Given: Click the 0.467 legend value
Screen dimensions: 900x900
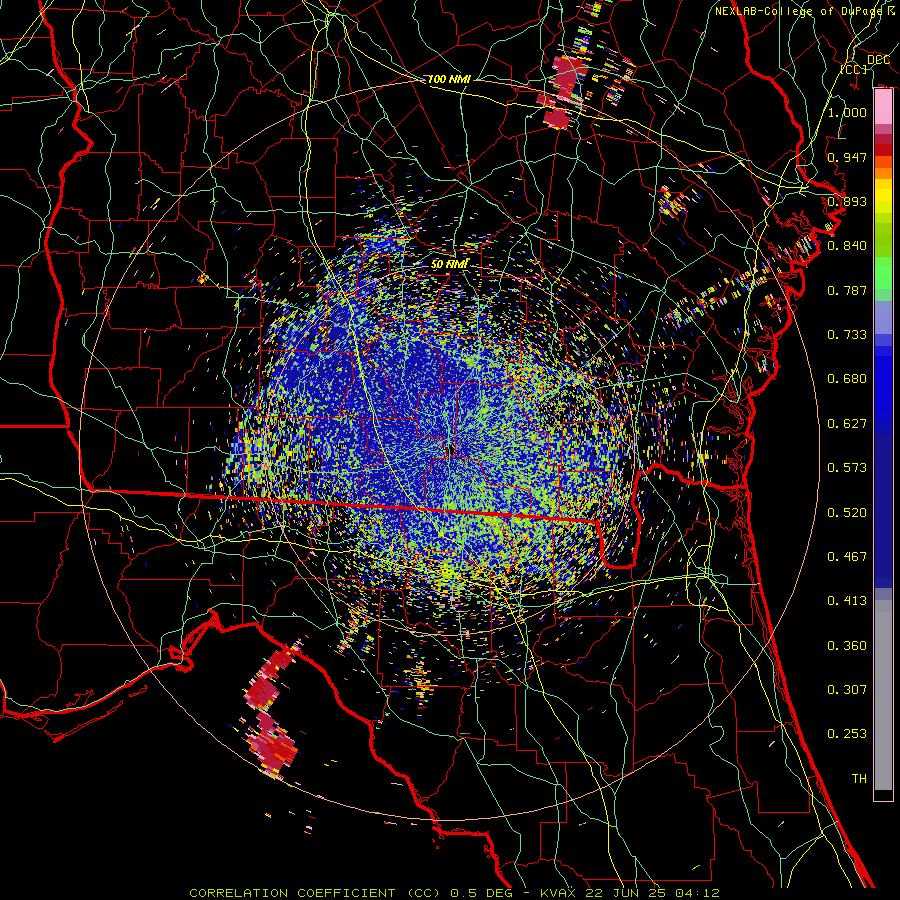Looking at the screenshot, I should tap(847, 556).
